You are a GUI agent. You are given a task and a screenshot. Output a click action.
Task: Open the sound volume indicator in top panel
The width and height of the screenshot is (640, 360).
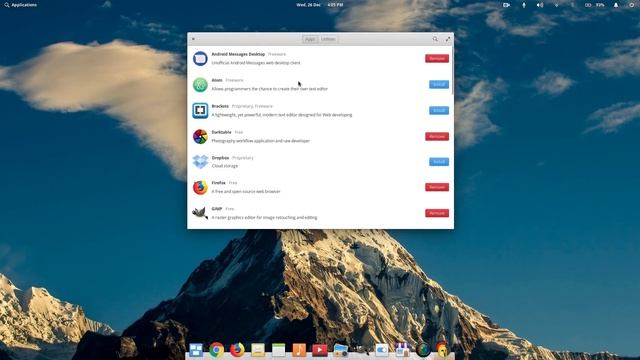click(540, 5)
